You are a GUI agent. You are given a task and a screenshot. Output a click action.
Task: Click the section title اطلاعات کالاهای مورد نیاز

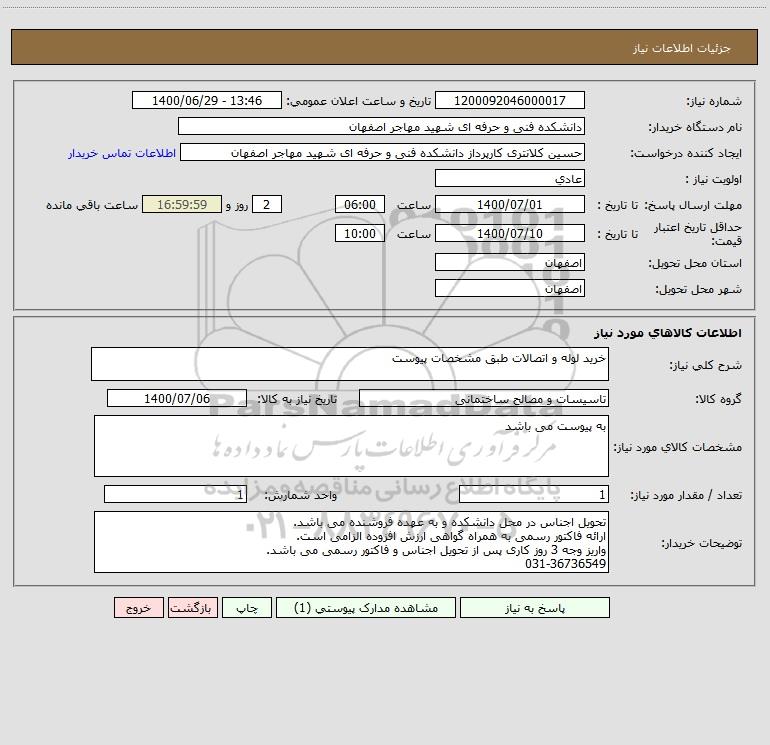[668, 333]
